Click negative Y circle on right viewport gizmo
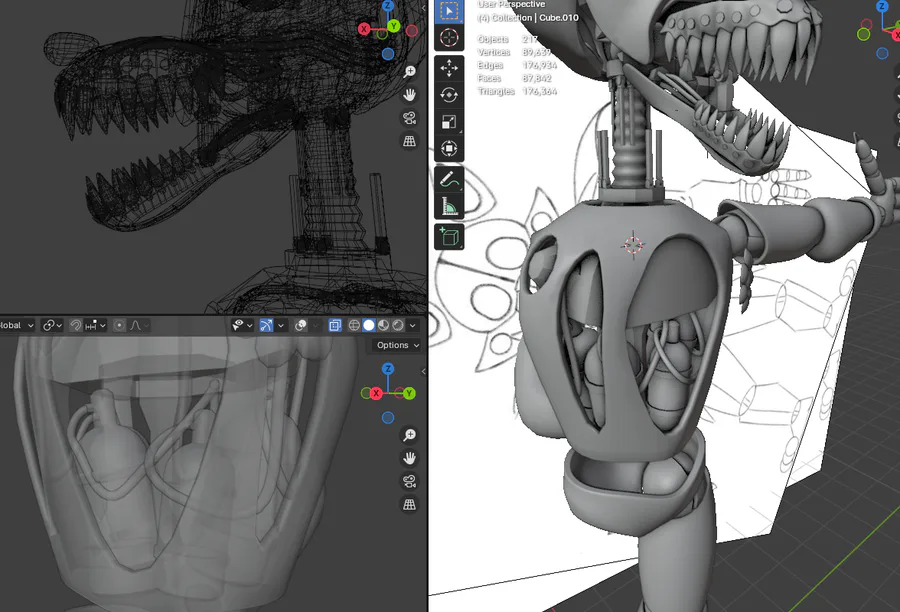The width and height of the screenshot is (900, 612). (864, 34)
